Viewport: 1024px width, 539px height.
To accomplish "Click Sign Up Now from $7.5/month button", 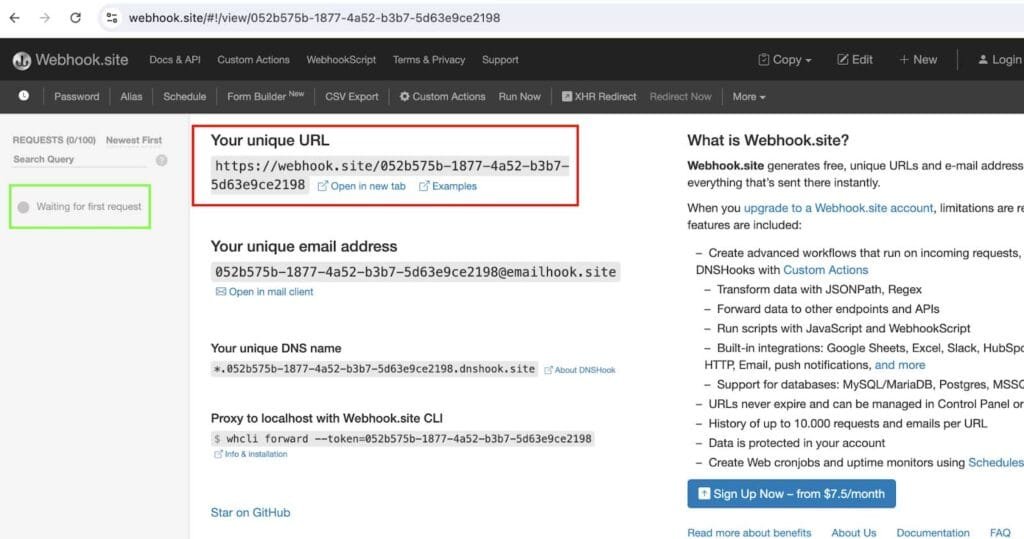I will coord(792,494).
